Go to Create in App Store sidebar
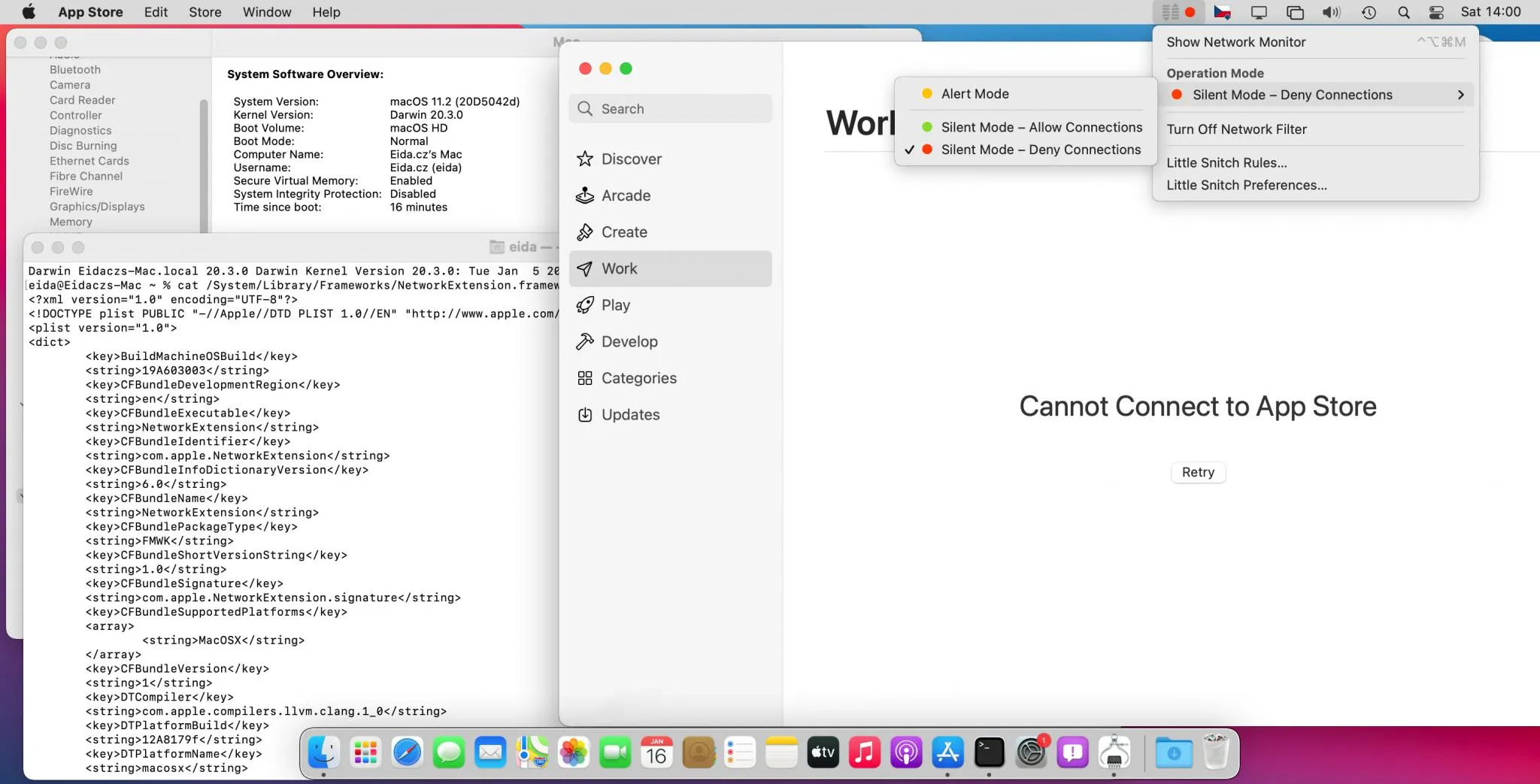 [x=670, y=232]
